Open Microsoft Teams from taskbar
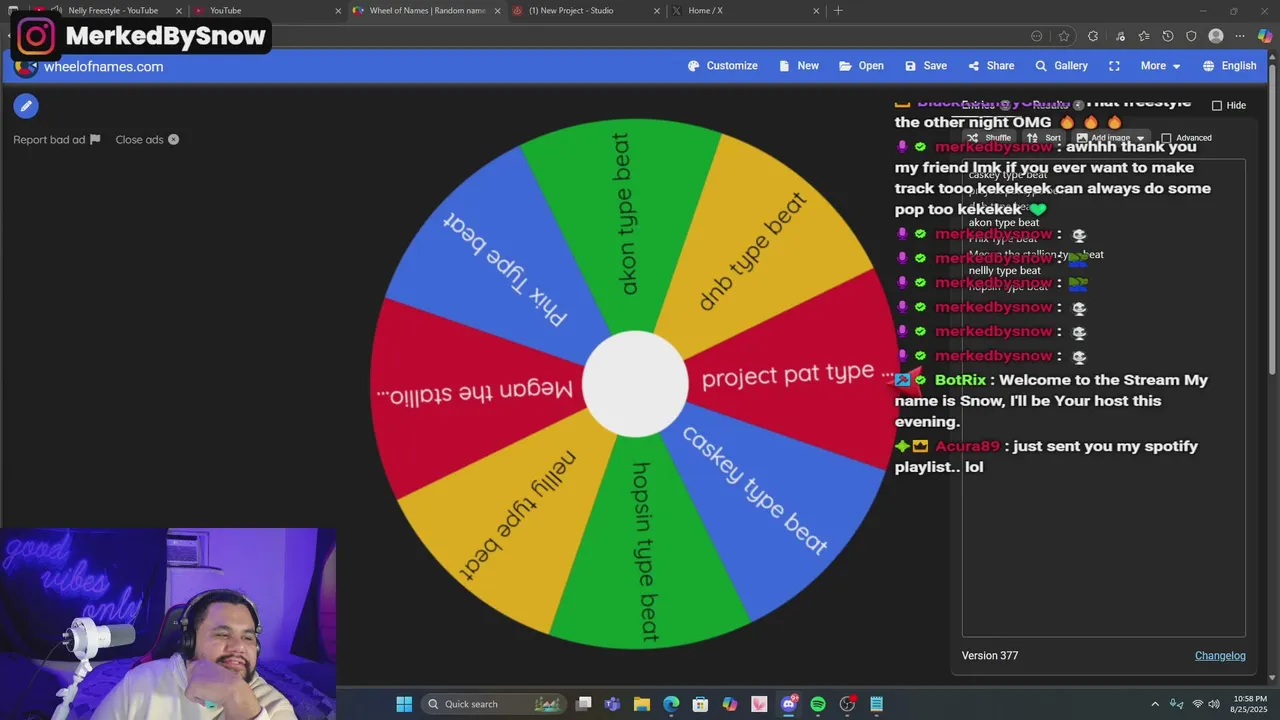 point(613,704)
